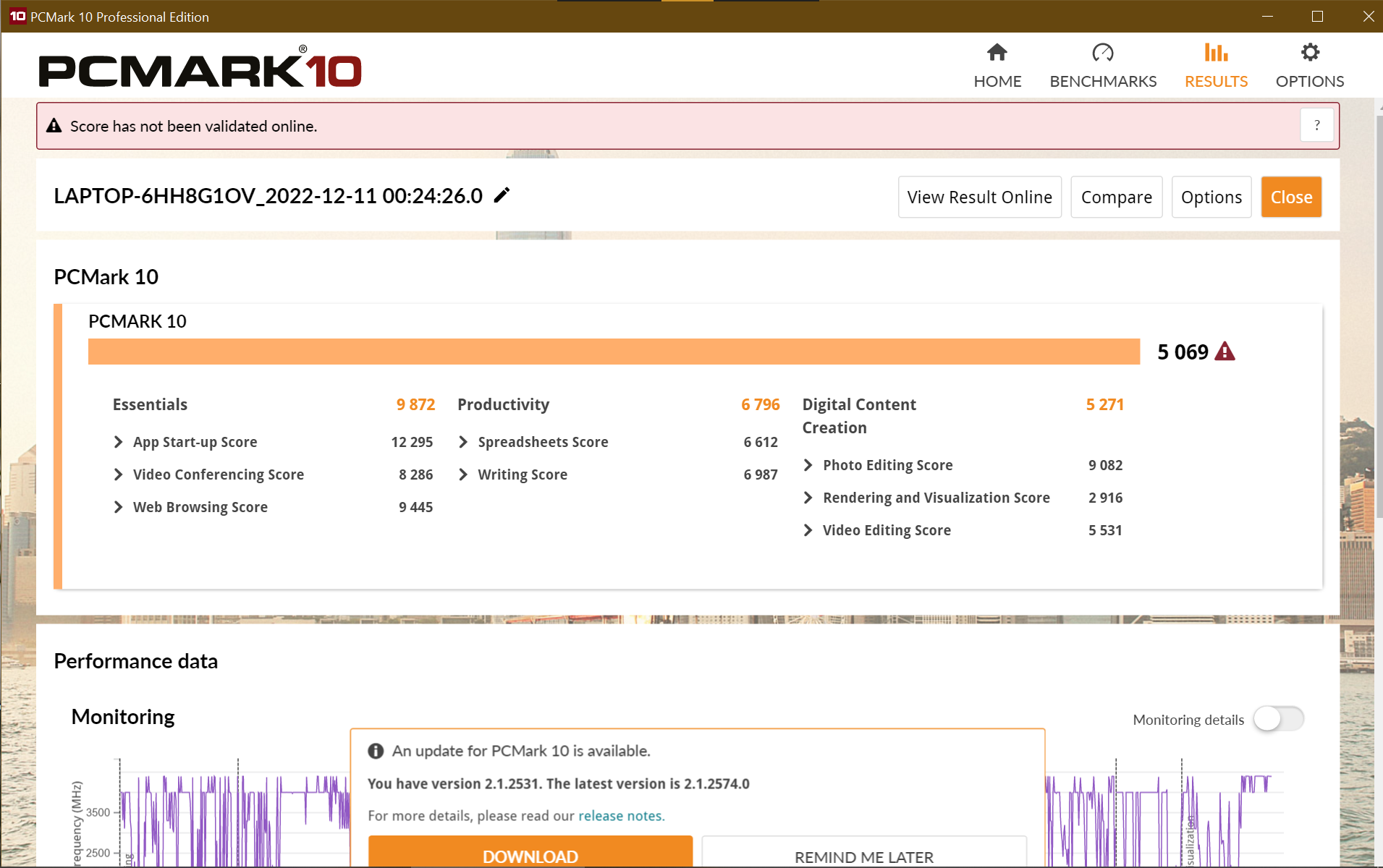Click the Productivity heading

coord(504,404)
